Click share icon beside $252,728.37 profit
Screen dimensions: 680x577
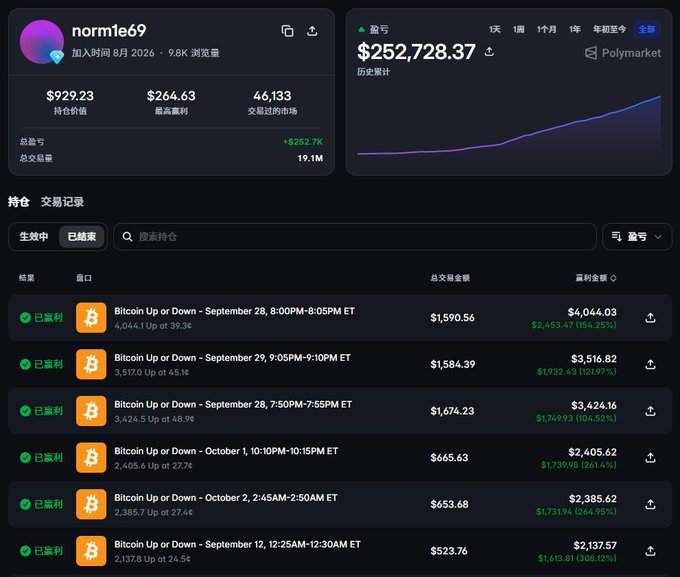point(489,52)
